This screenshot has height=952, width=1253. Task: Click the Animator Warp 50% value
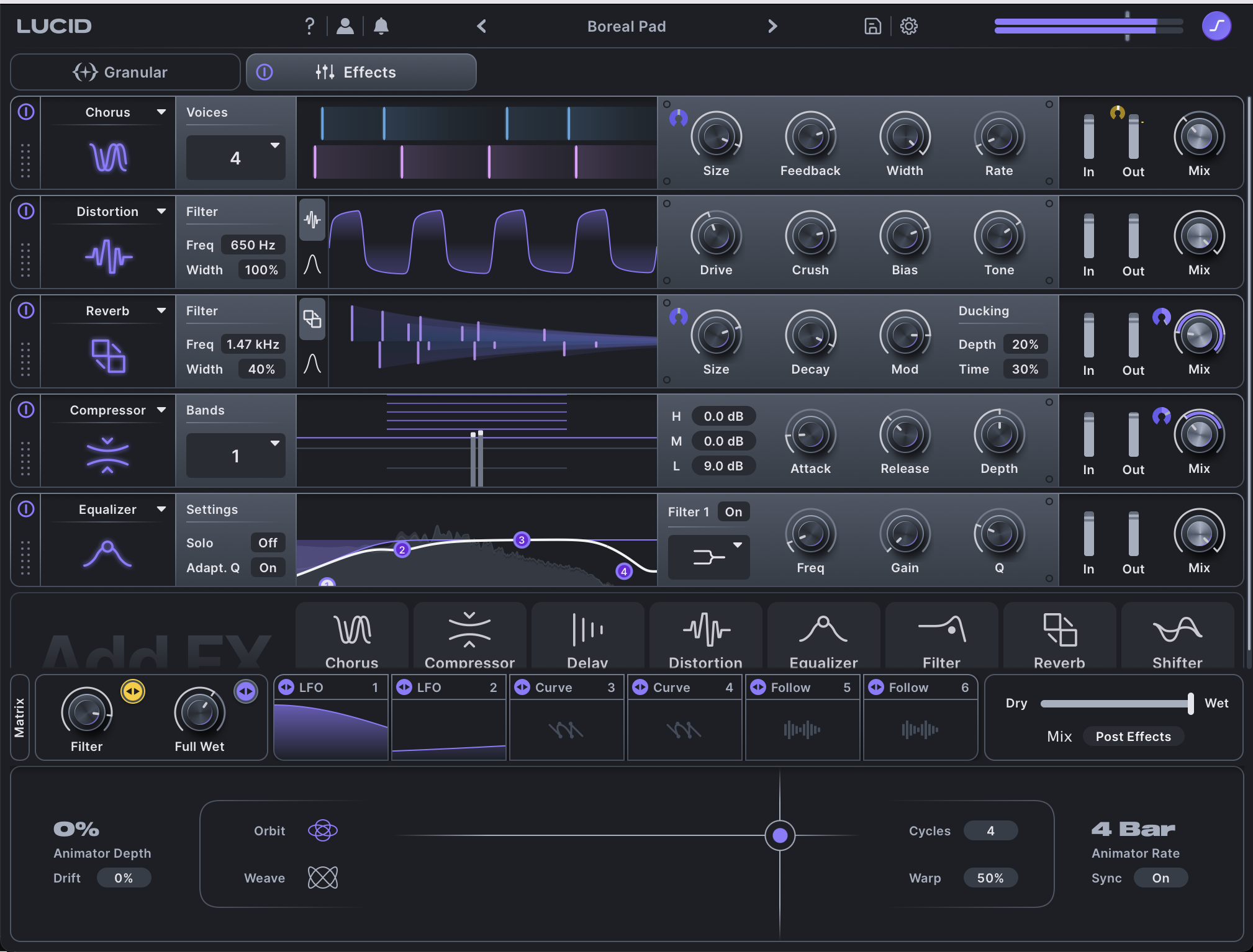(x=990, y=878)
